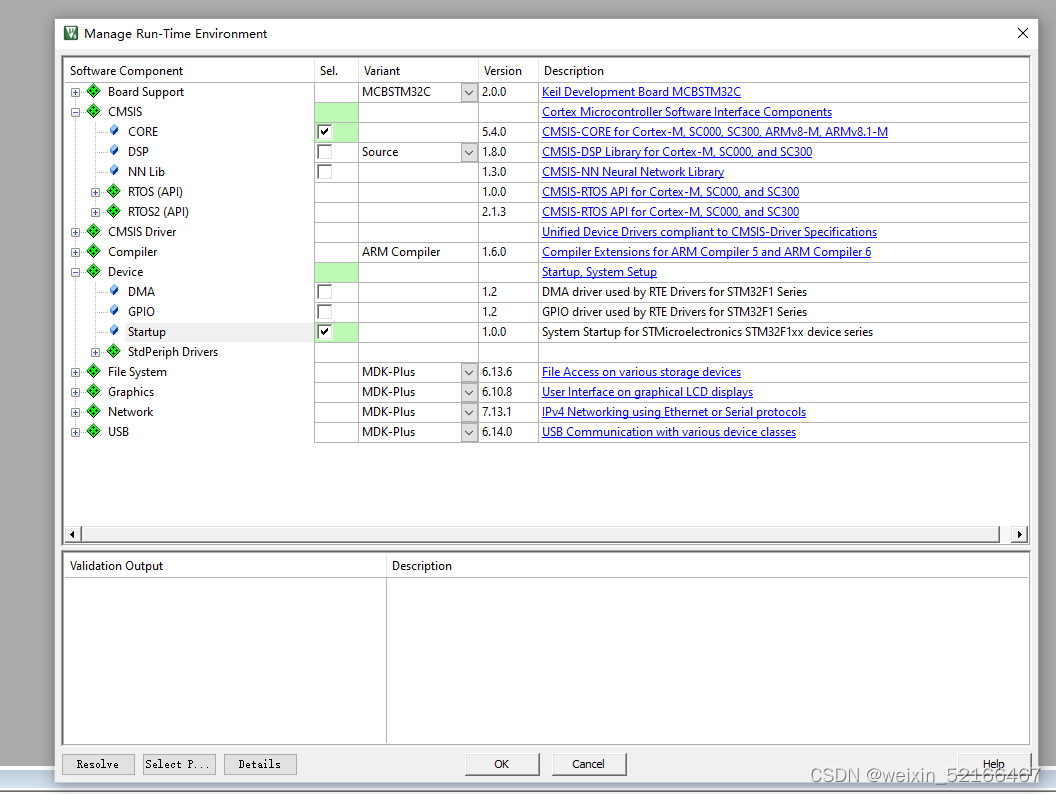Enable the NN Lib component checkbox
This screenshot has height=794, width=1056.
325,172
